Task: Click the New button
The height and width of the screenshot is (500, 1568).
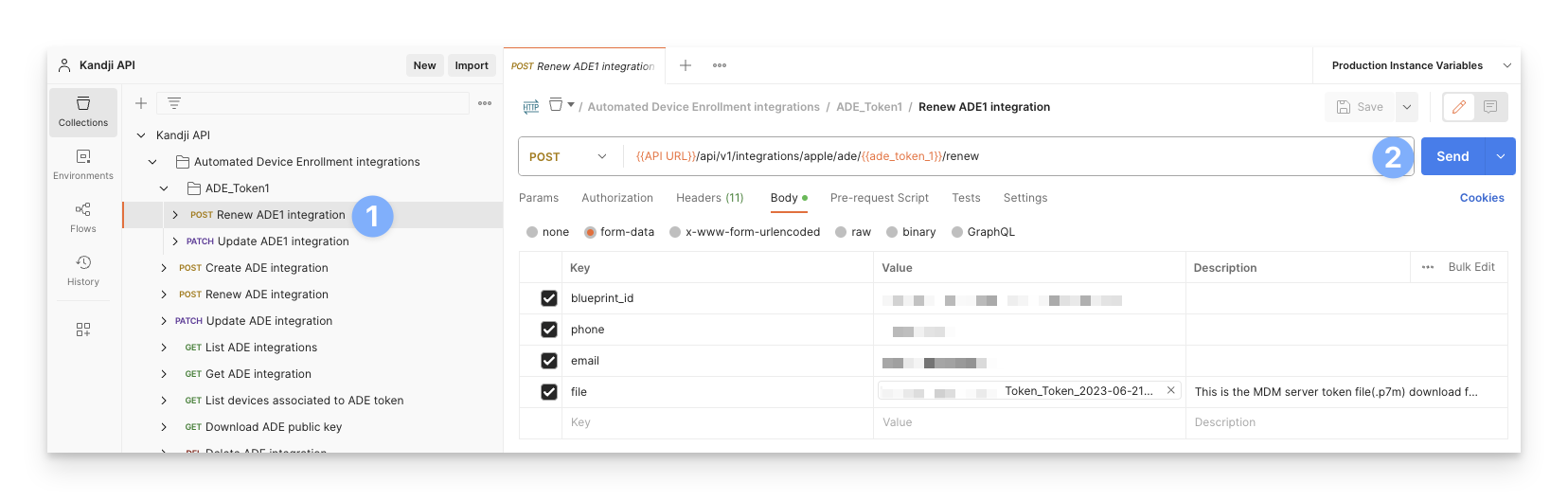Action: 425,65
